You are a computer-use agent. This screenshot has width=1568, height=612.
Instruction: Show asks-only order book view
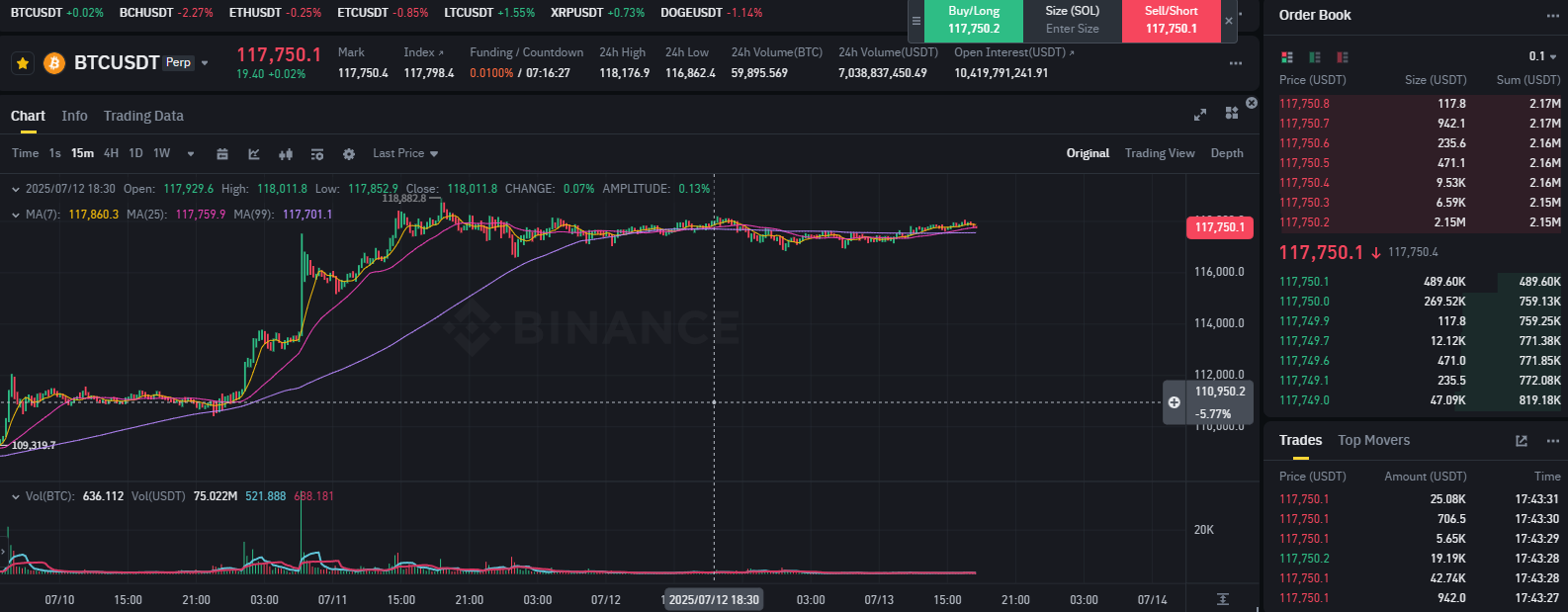pyautogui.click(x=1342, y=57)
